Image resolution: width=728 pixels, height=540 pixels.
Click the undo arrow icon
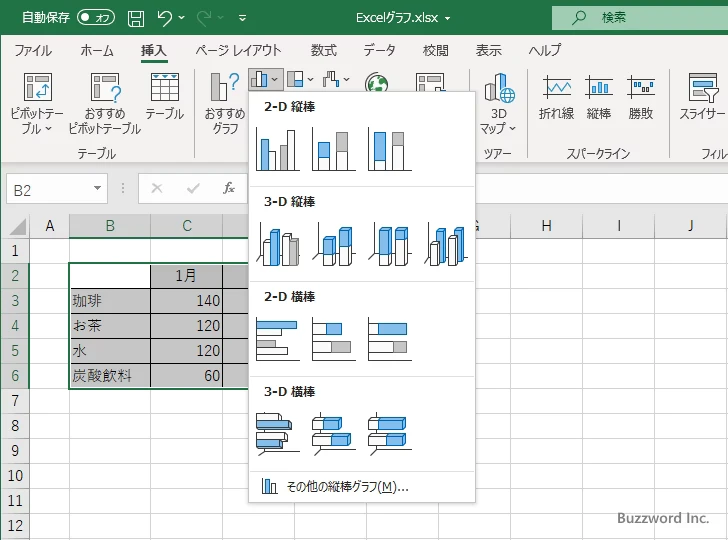coord(164,18)
